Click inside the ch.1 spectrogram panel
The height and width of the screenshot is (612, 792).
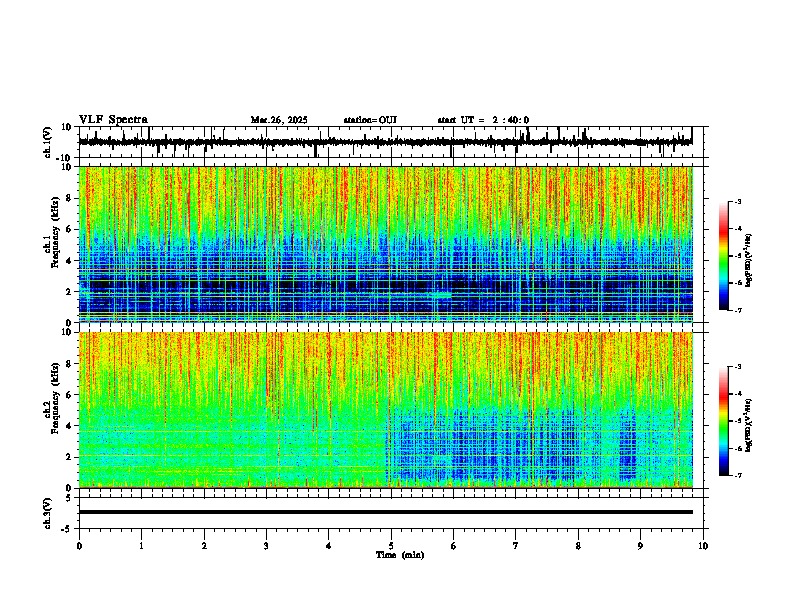(385, 244)
